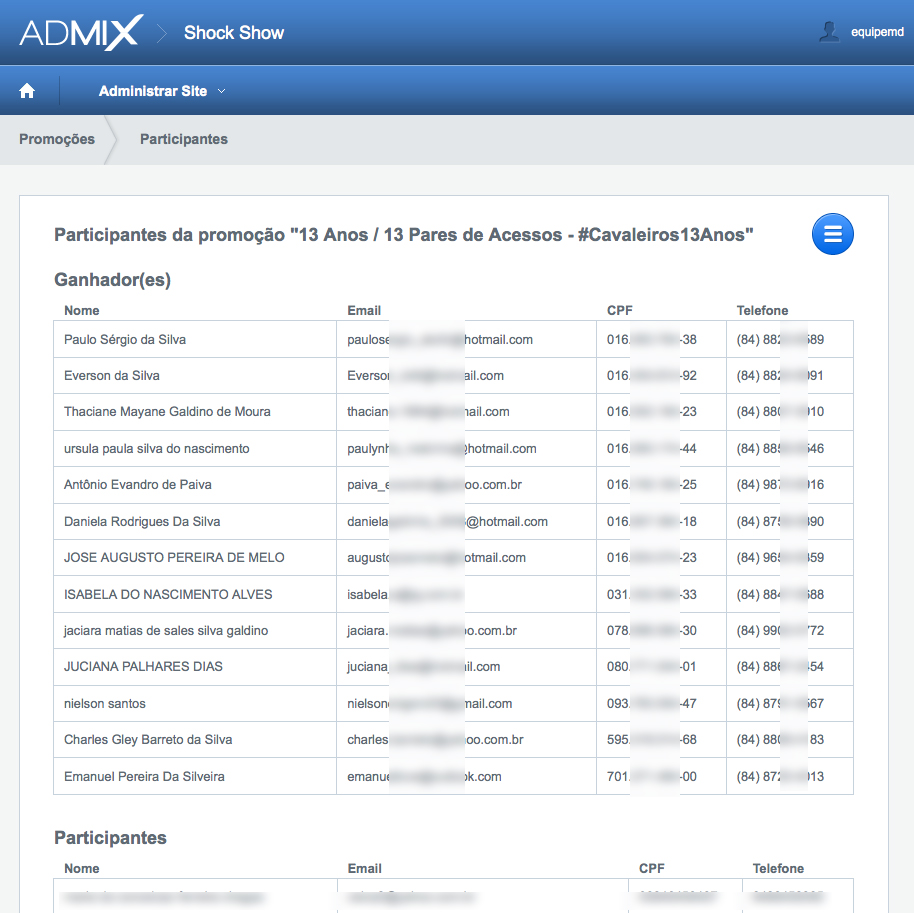This screenshot has width=914, height=913.
Task: Navigate to Promoções breadcrumb
Action: 57,139
